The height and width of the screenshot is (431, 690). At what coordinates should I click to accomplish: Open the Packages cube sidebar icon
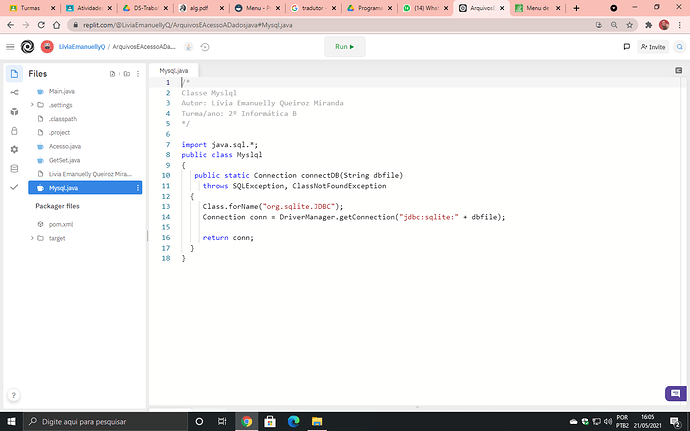14,111
